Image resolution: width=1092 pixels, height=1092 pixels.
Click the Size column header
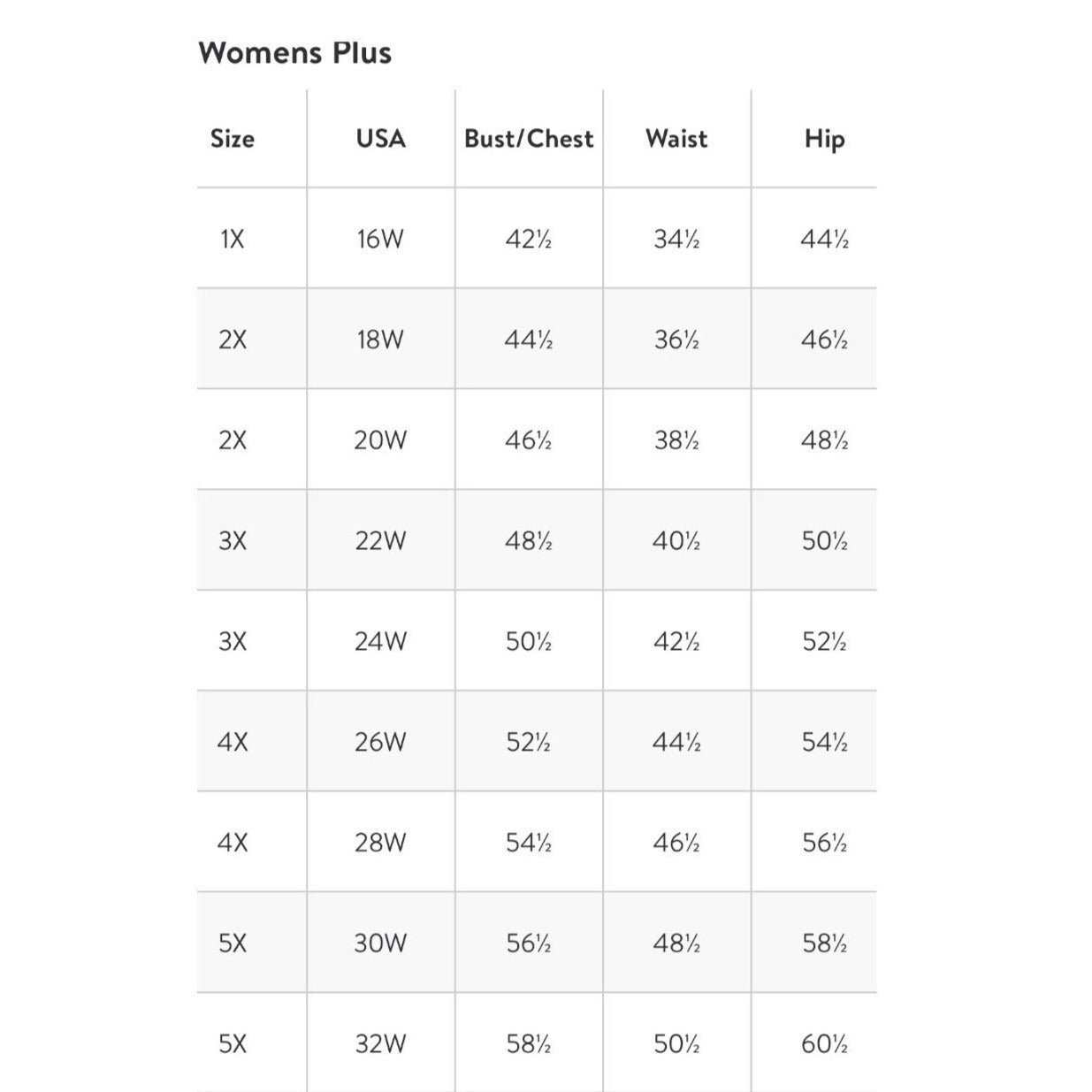pos(233,139)
